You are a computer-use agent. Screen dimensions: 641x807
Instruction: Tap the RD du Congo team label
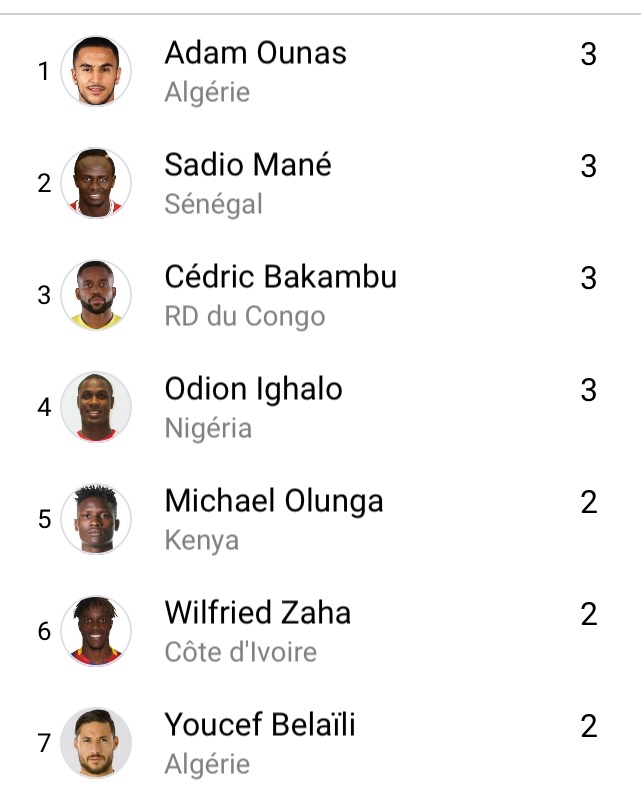pyautogui.click(x=245, y=316)
